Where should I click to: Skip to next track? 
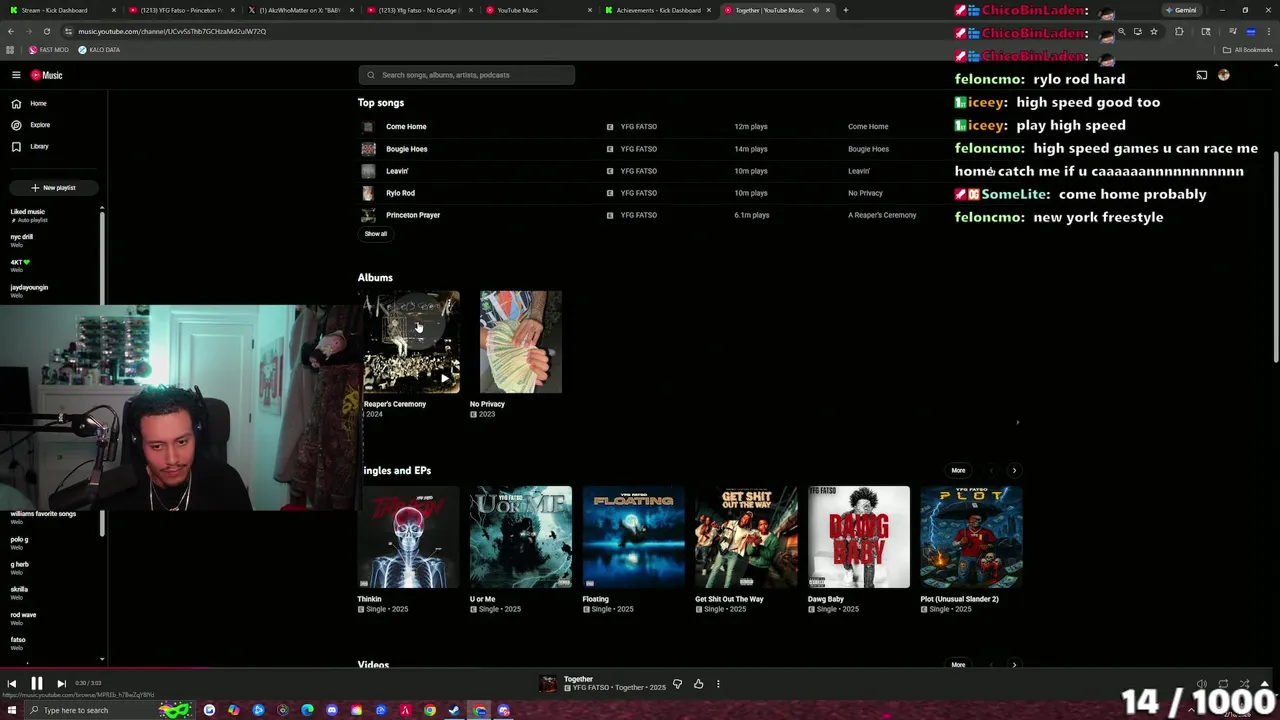[61, 684]
